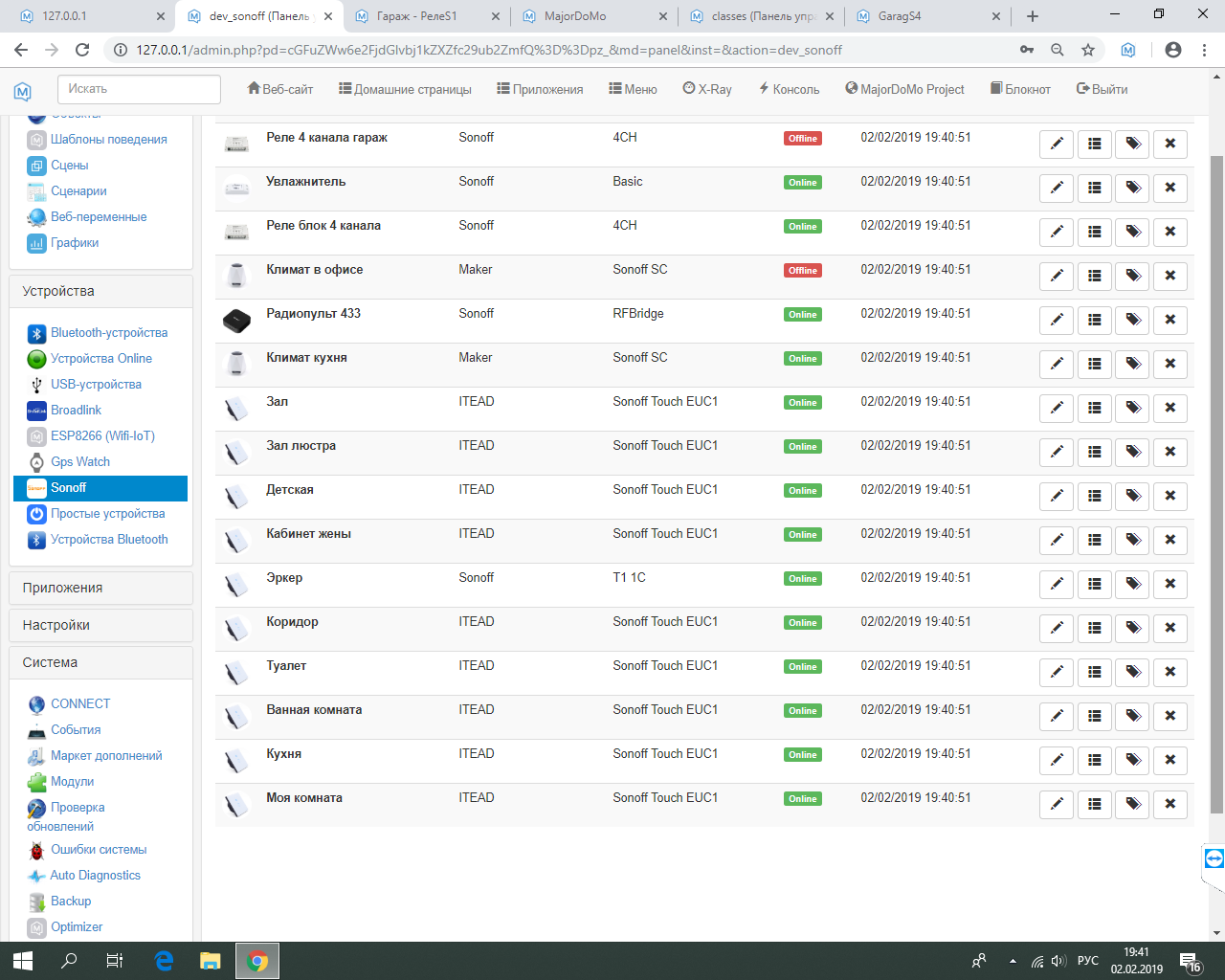Click the Выйти logout link
This screenshot has width=1225, height=980.
(1102, 89)
